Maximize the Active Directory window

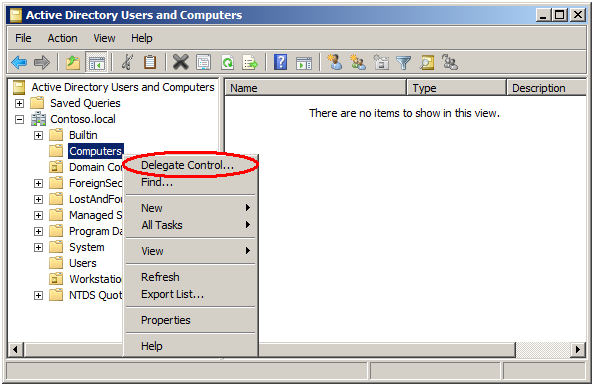[560, 15]
